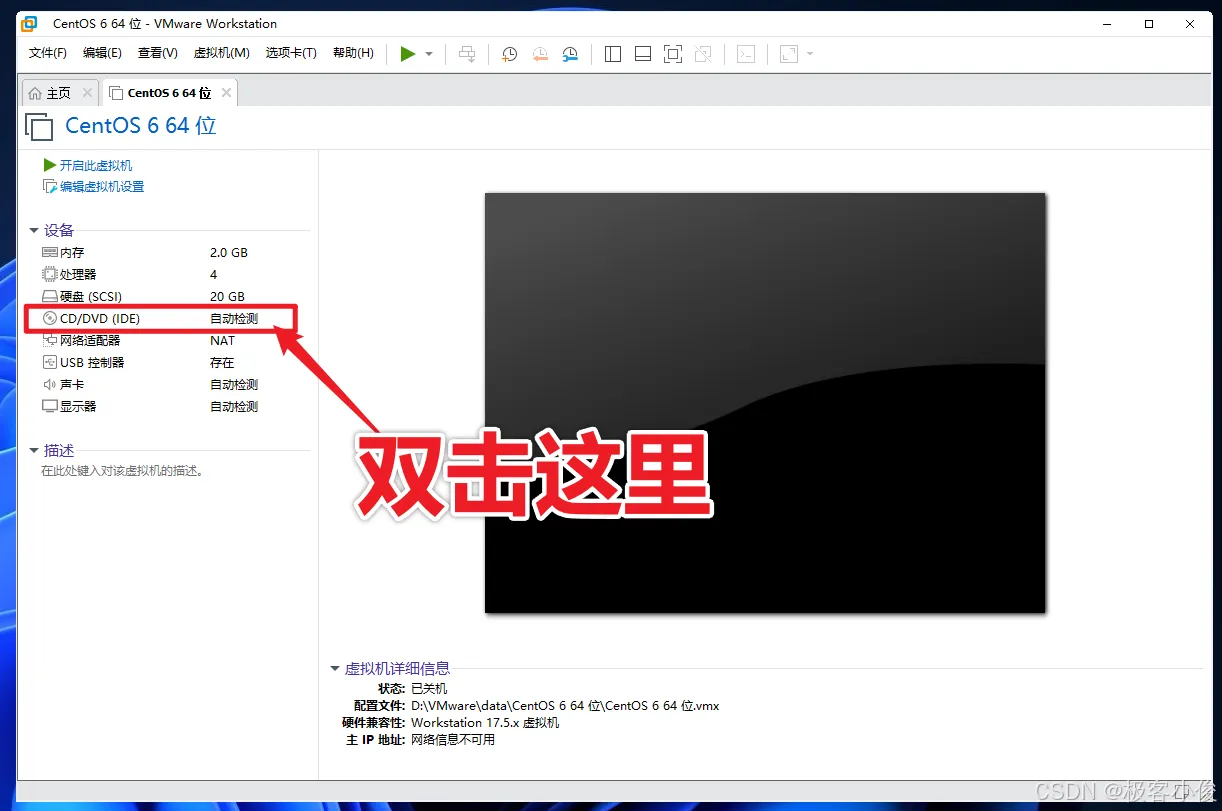Click the VMware icon in the title bar
Image resolution: width=1222 pixels, height=811 pixels.
(30, 23)
